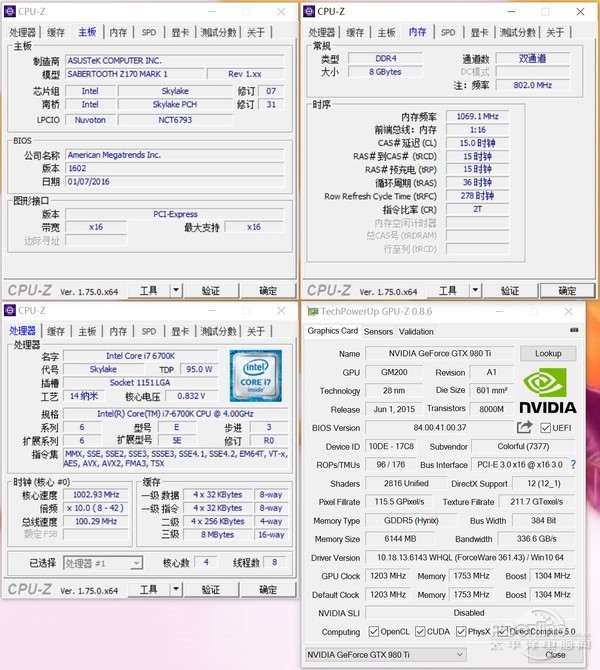Switch to the Sensors tab in GPU-Z

coord(378,331)
